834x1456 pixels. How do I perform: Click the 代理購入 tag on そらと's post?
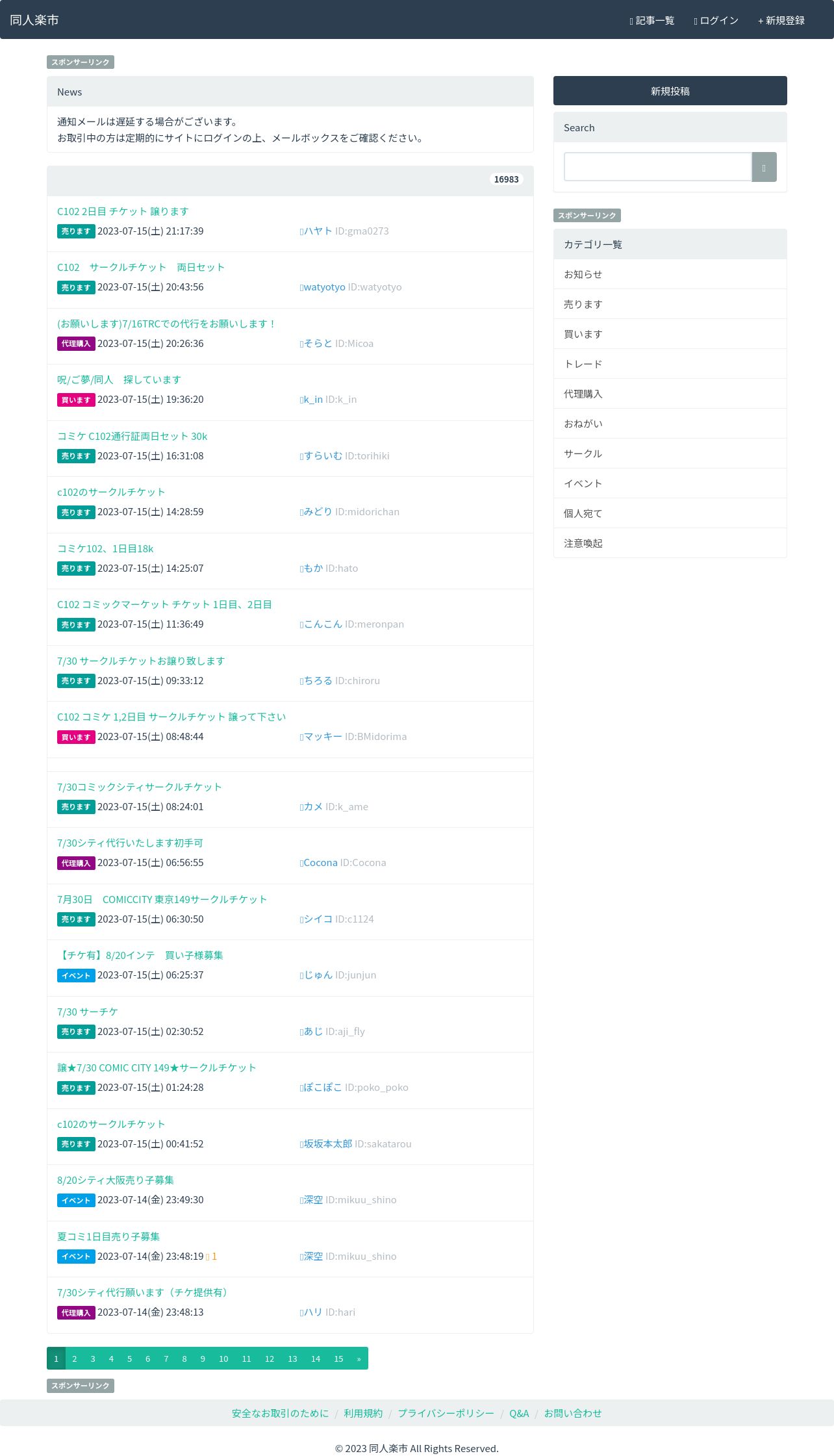pyautogui.click(x=76, y=344)
